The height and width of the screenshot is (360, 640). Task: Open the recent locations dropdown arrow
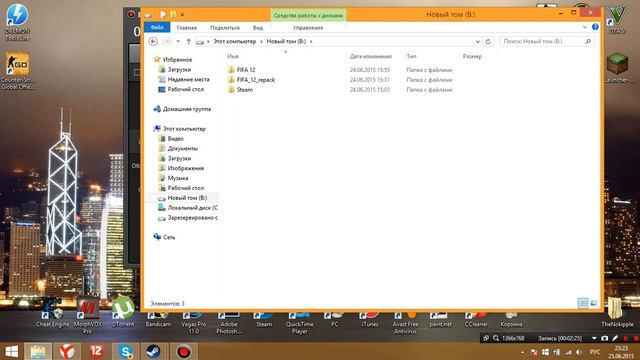click(x=178, y=41)
